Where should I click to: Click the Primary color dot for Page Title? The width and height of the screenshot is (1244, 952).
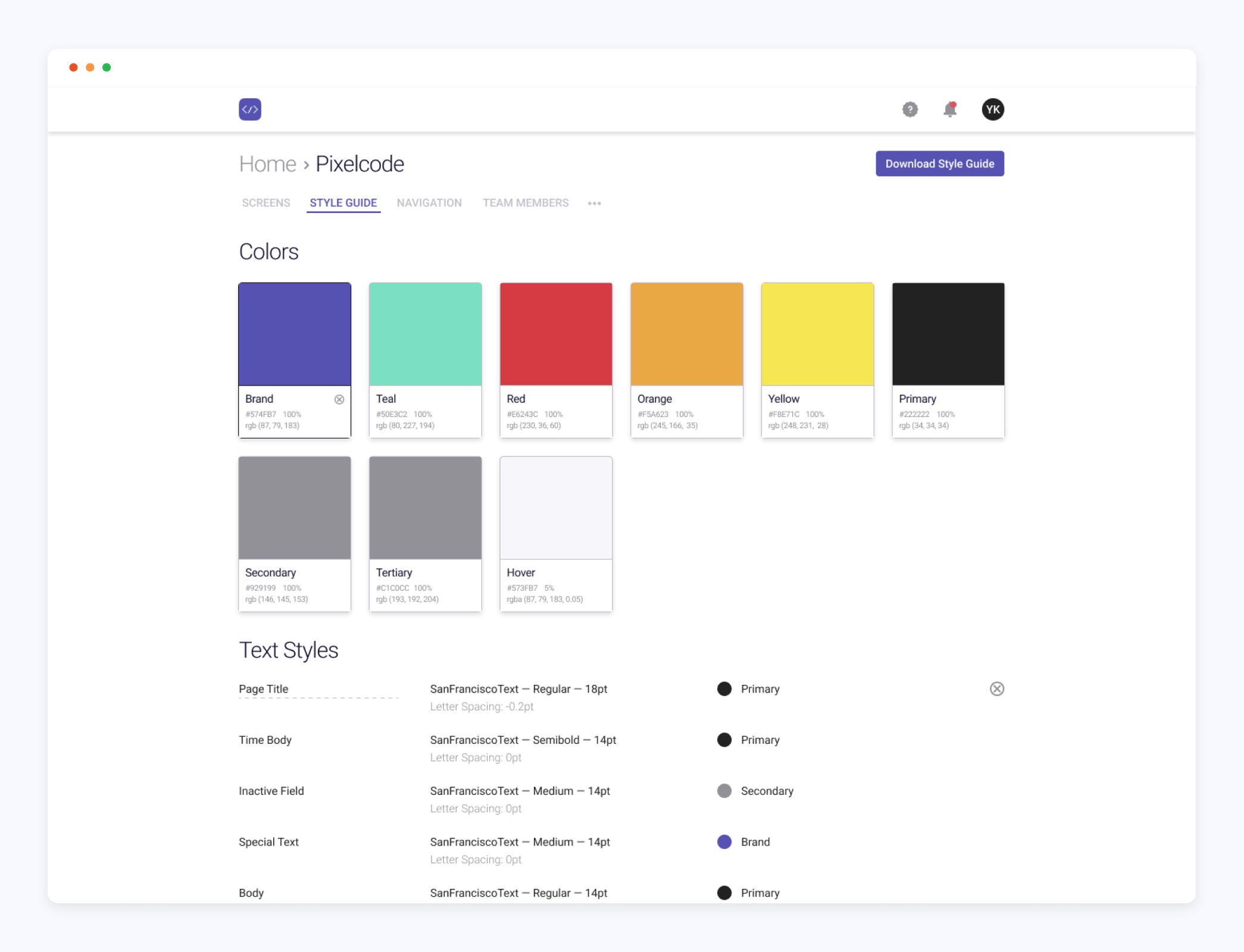click(724, 689)
